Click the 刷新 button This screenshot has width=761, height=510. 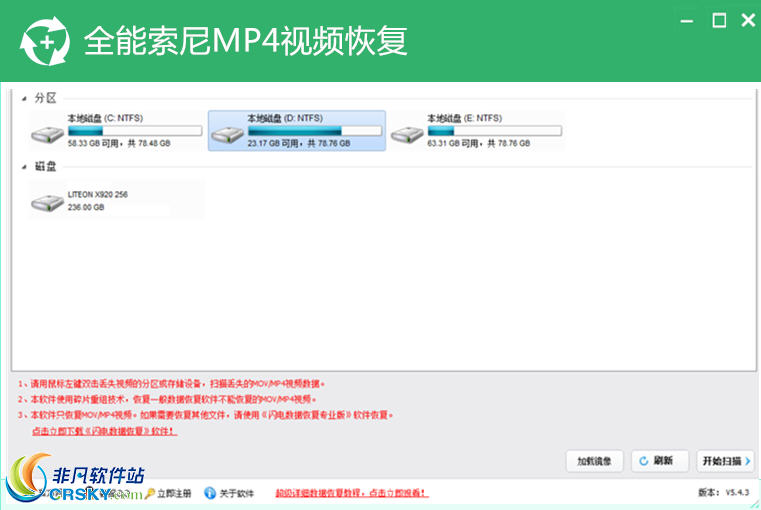coord(660,461)
